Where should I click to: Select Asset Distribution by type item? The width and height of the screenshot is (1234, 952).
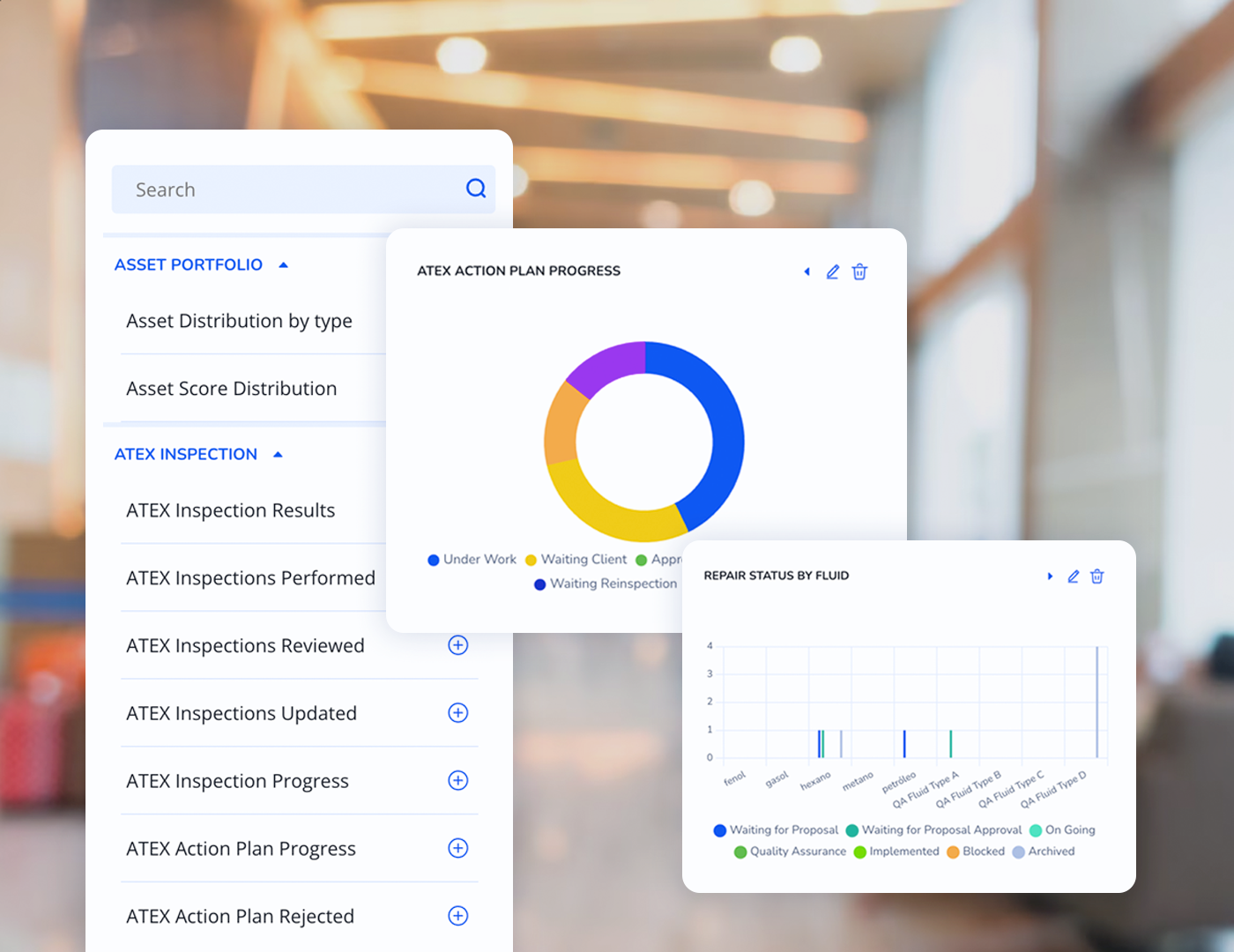coord(239,321)
